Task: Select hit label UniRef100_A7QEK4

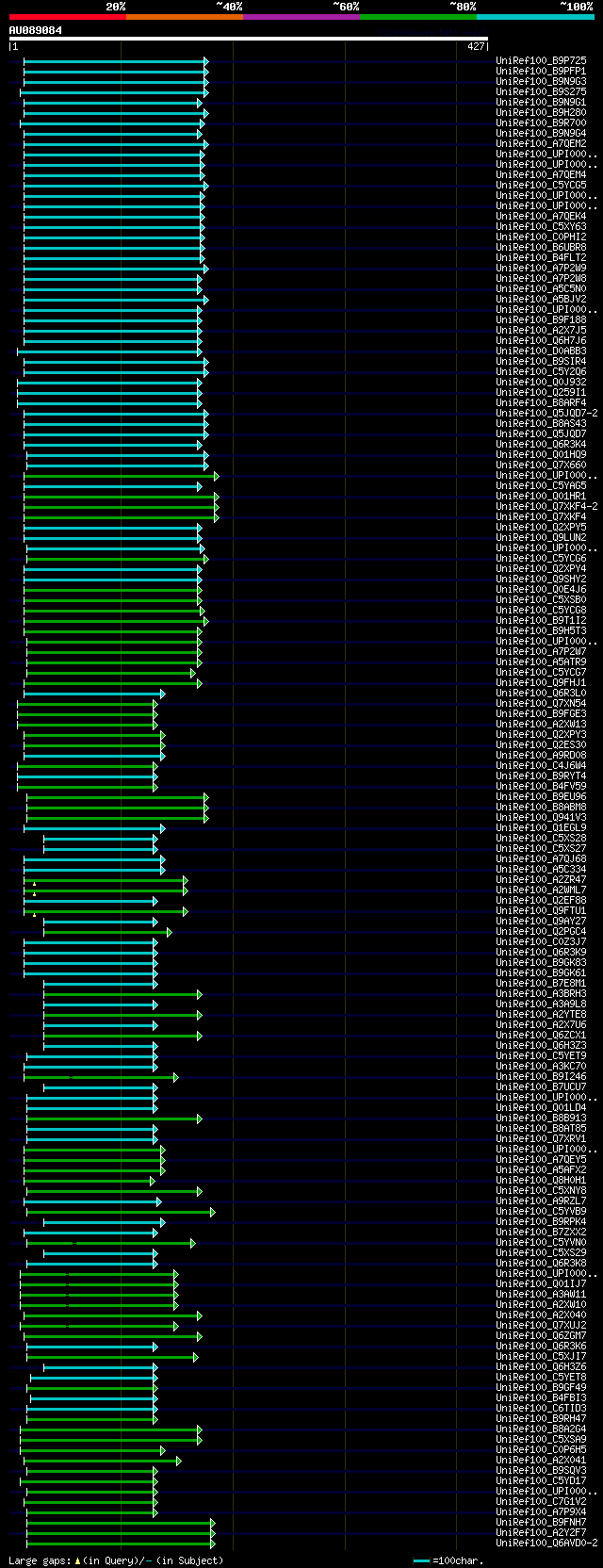Action: [541, 216]
